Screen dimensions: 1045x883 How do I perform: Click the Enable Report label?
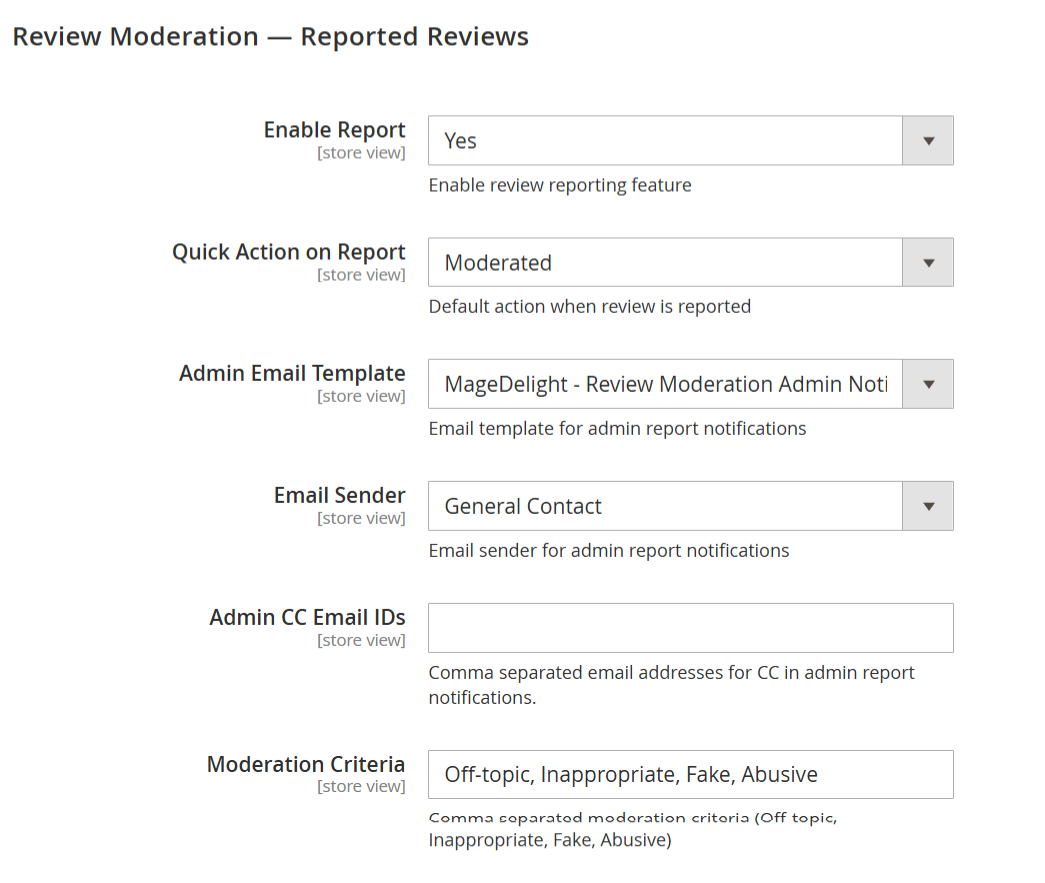coord(335,130)
